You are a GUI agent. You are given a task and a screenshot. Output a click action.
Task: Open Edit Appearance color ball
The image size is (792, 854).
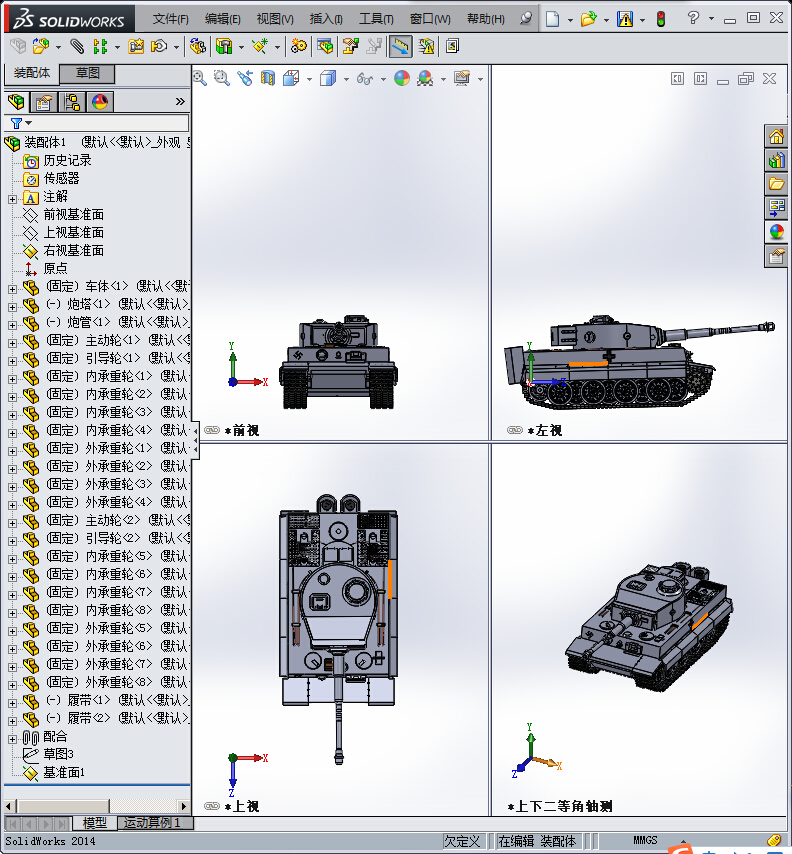(402, 79)
